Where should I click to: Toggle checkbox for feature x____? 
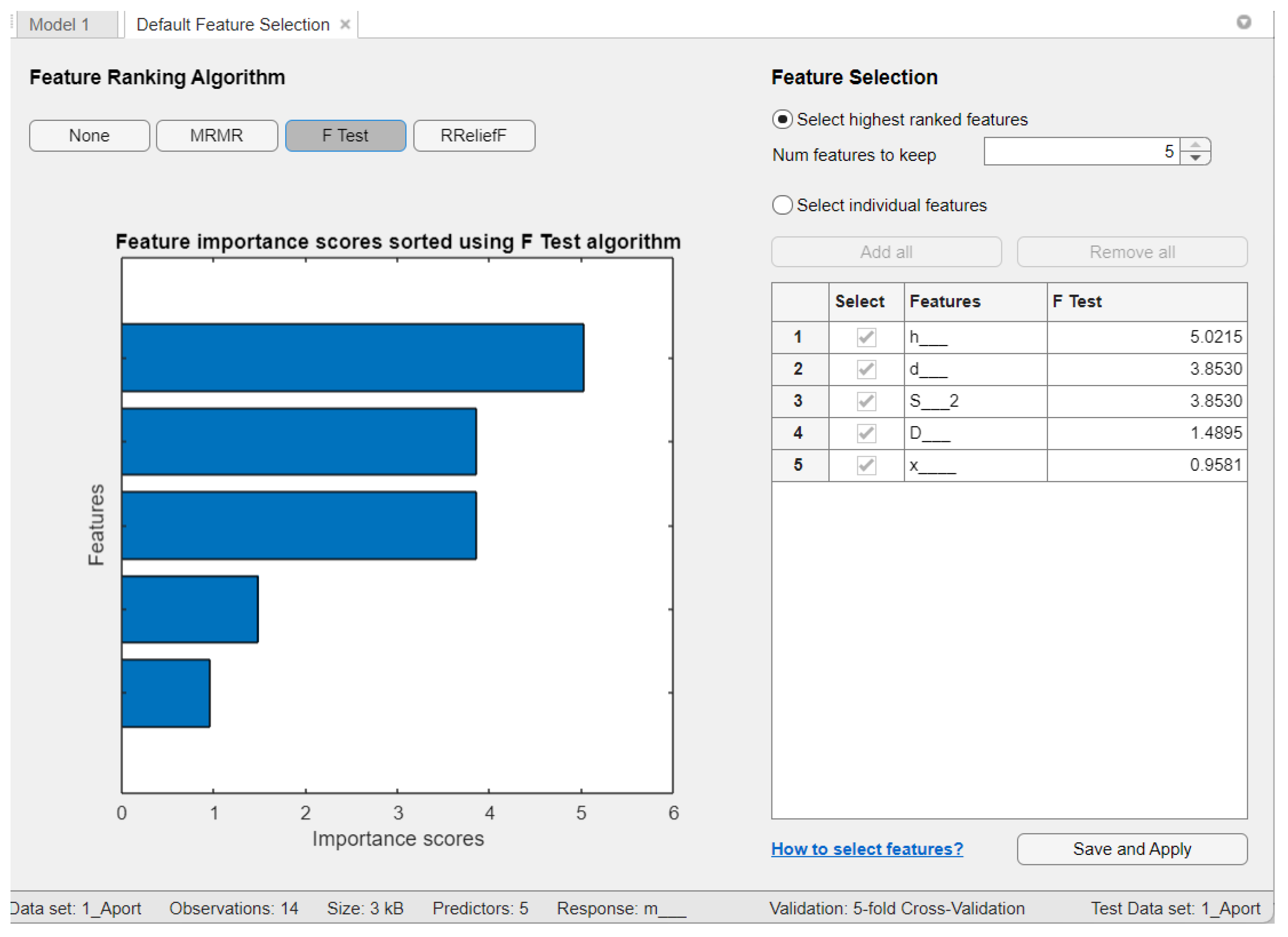[866, 465]
